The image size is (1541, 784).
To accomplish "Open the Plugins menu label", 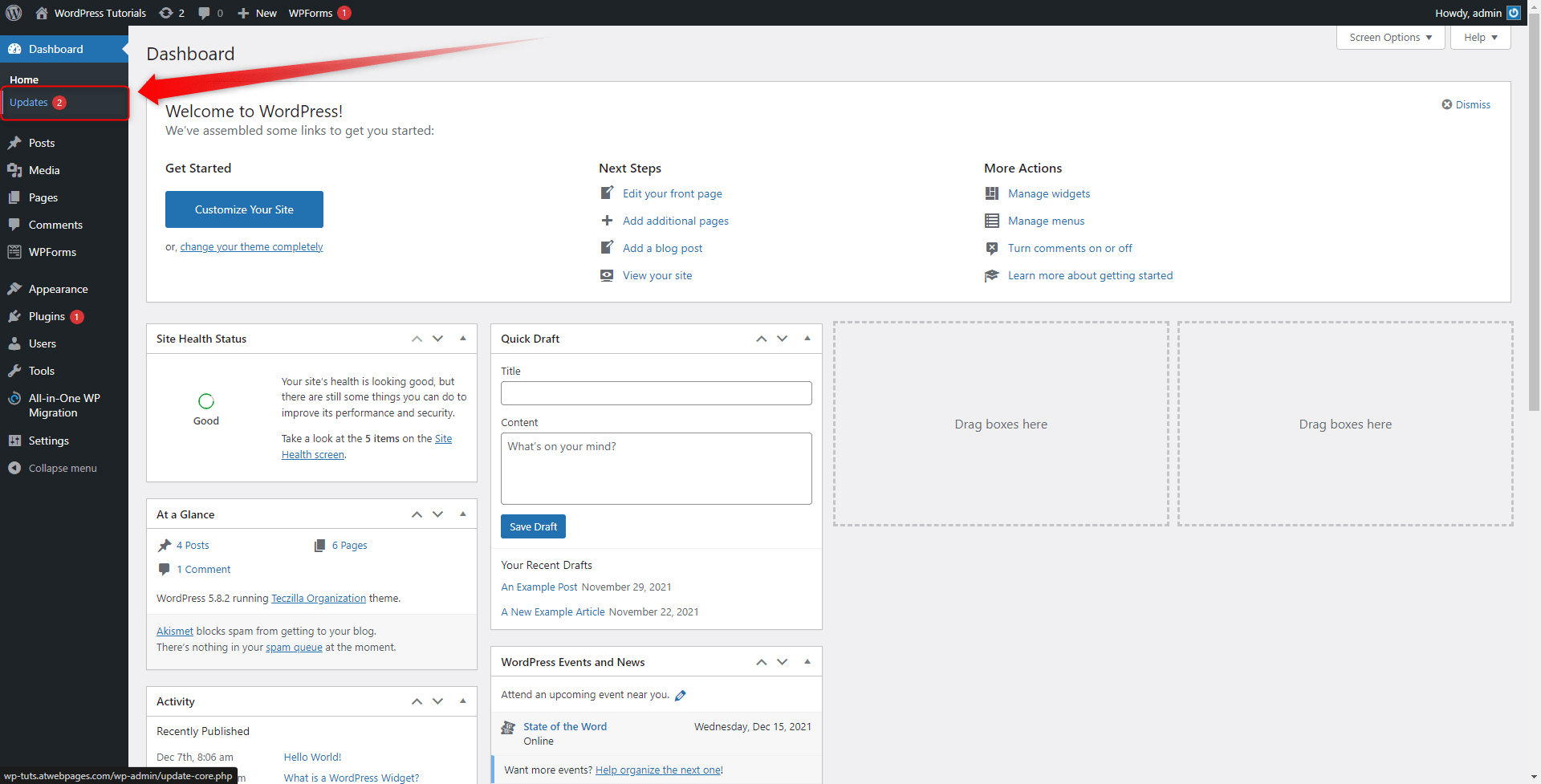I will (x=47, y=316).
